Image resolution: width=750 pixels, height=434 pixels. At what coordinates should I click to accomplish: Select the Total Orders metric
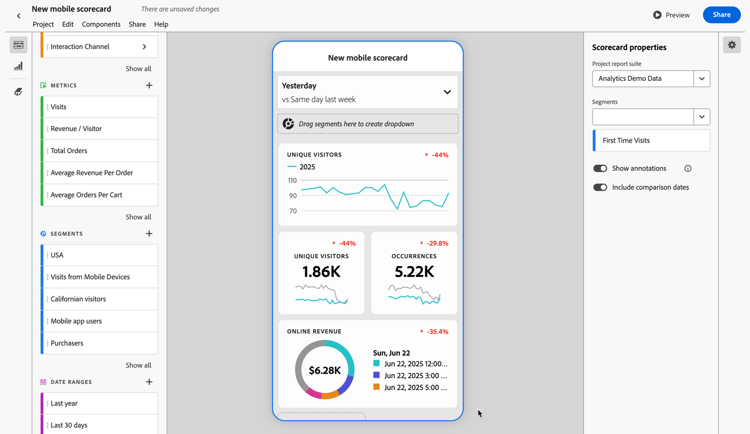tap(99, 151)
